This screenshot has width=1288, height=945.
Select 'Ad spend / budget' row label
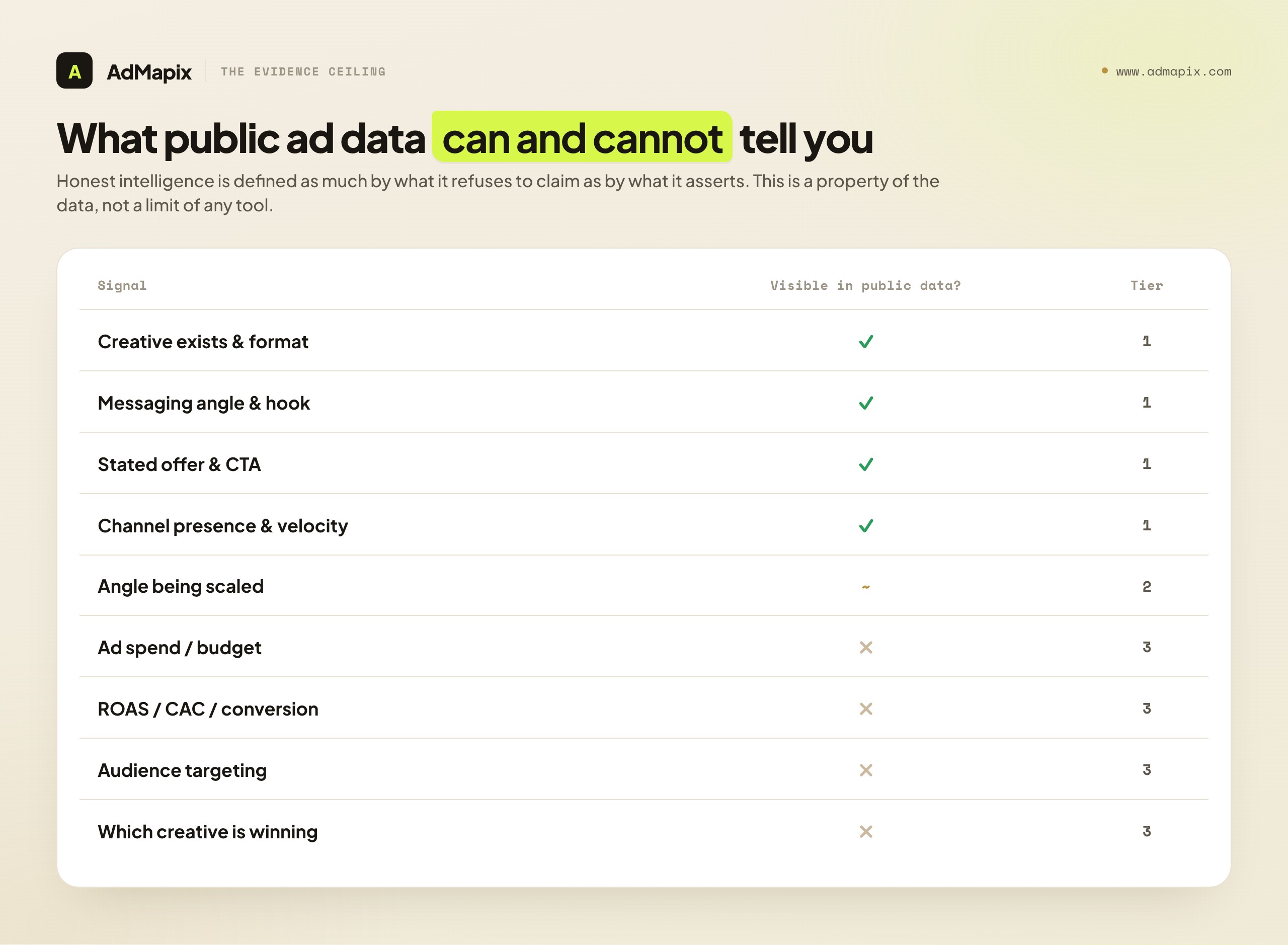pyautogui.click(x=180, y=648)
